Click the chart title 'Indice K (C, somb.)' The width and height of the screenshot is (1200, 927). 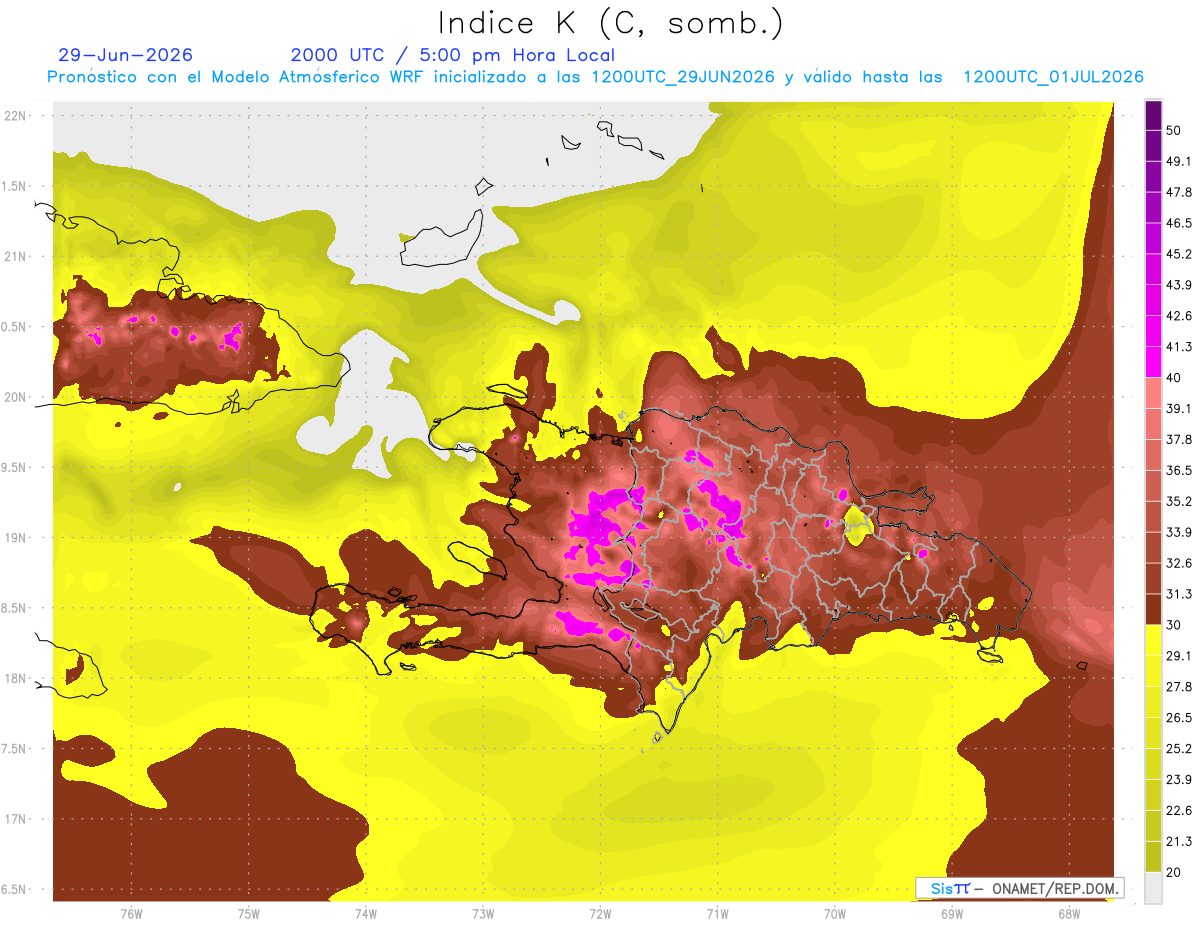click(611, 23)
